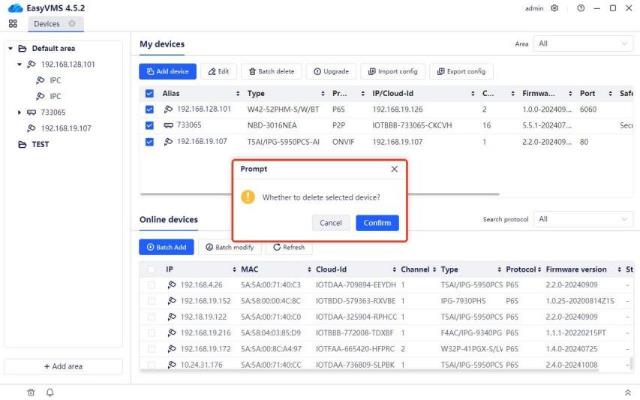Select the Devices tab
This screenshot has width=640, height=400.
[46, 23]
